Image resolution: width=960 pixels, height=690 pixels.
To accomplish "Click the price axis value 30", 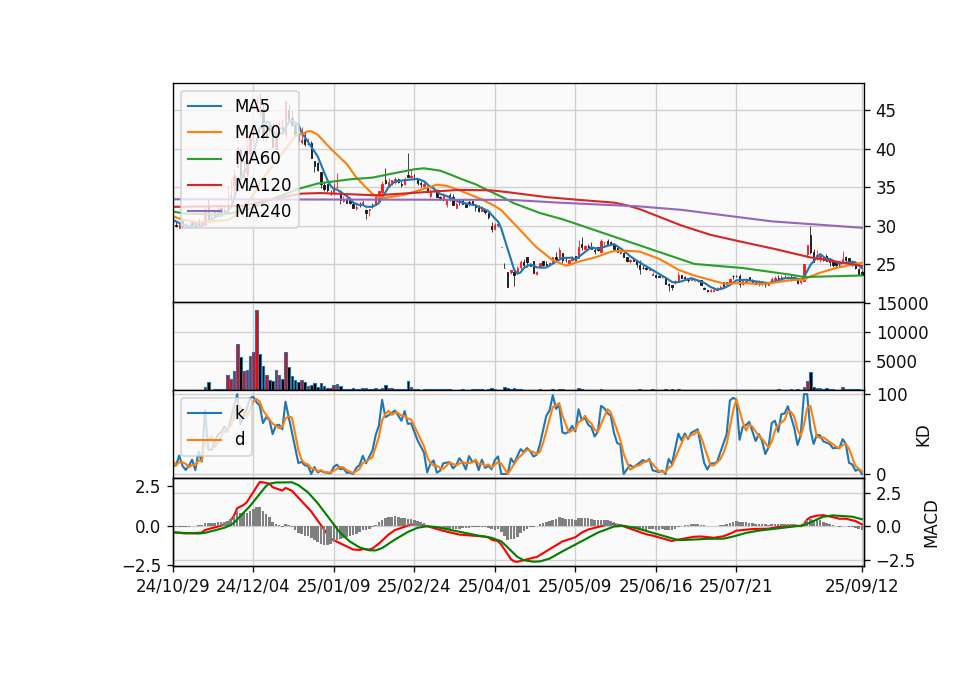I will [885, 227].
